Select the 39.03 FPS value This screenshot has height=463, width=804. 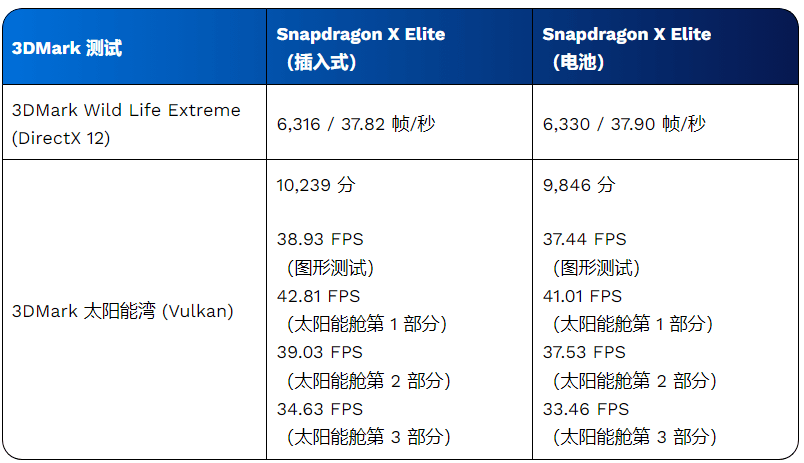click(320, 352)
